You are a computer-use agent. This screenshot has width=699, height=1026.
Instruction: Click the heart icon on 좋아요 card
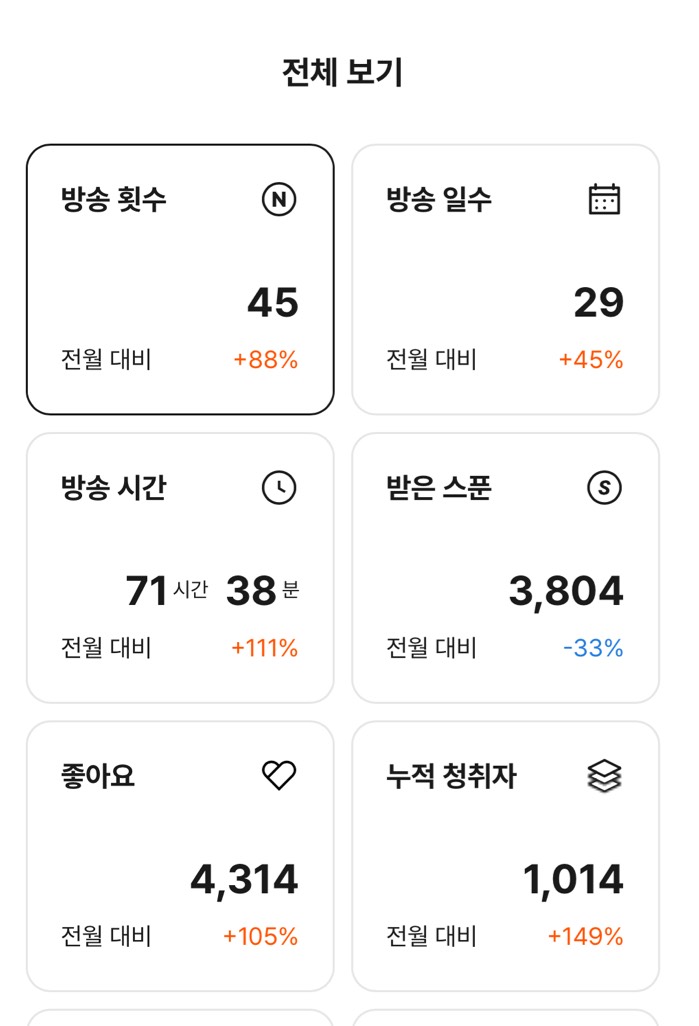coord(279,775)
